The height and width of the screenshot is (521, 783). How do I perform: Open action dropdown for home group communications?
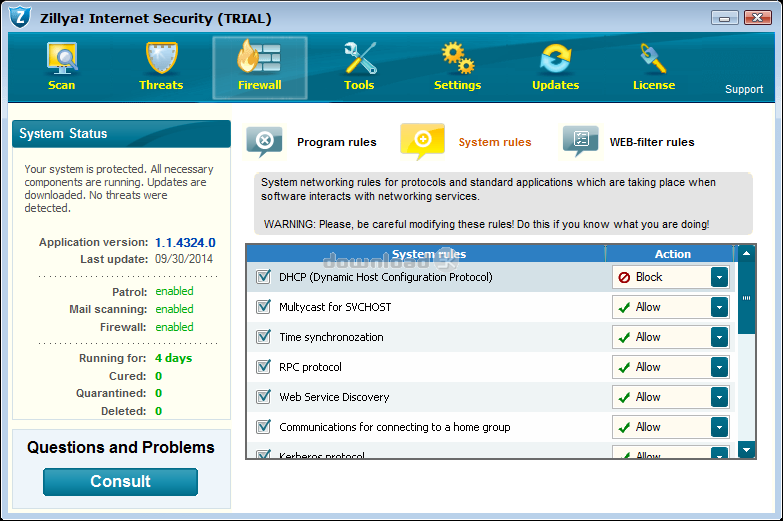coord(719,427)
